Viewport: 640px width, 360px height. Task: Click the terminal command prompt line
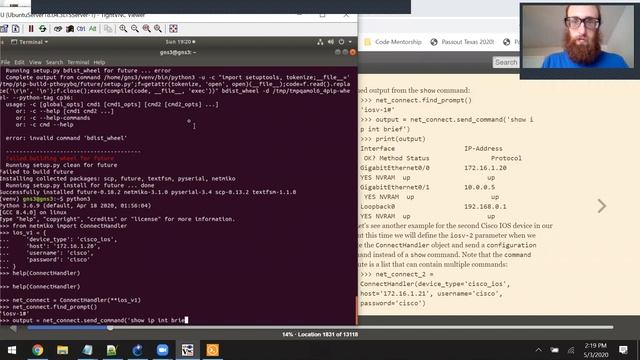point(178,320)
